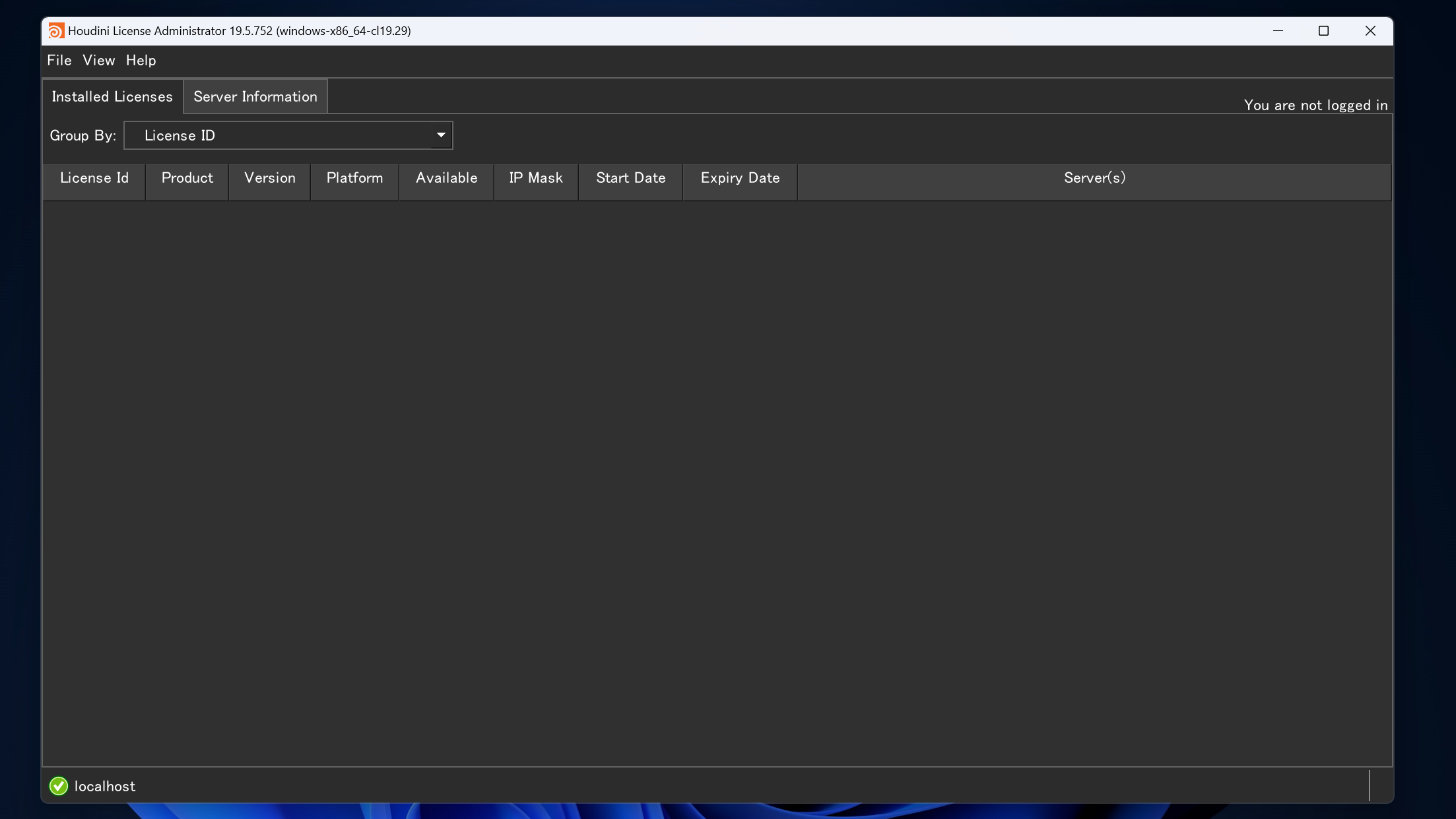The height and width of the screenshot is (819, 1456).
Task: Open the View menu
Action: click(98, 60)
